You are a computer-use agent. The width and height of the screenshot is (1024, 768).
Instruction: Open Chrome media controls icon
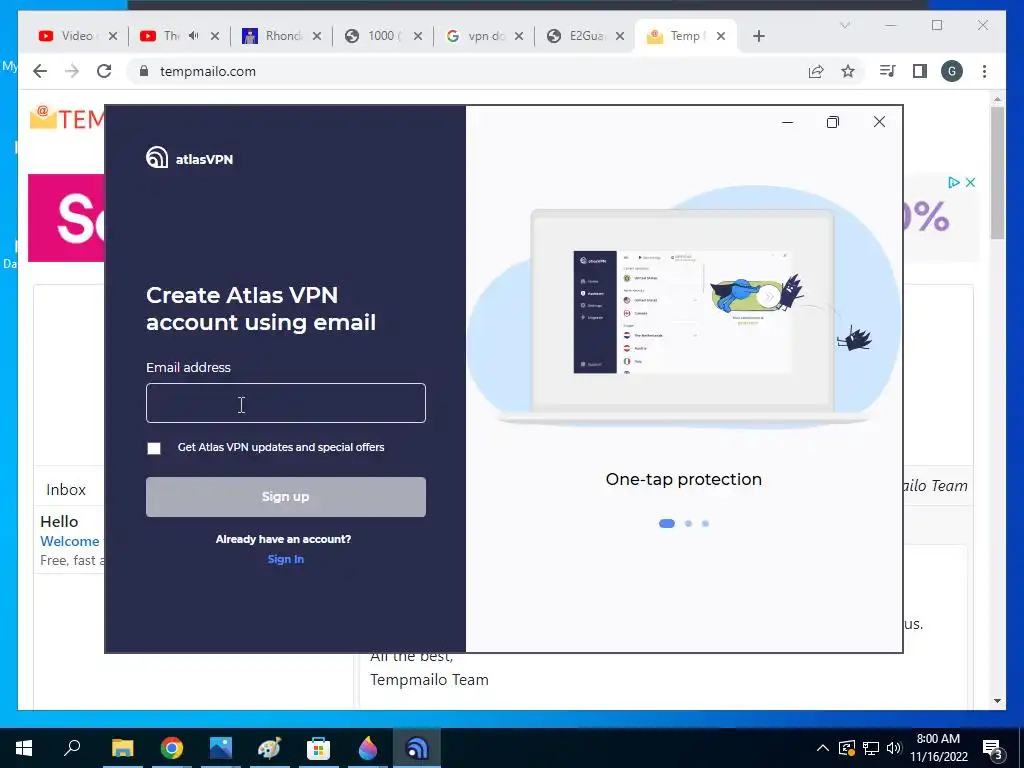[x=888, y=71]
